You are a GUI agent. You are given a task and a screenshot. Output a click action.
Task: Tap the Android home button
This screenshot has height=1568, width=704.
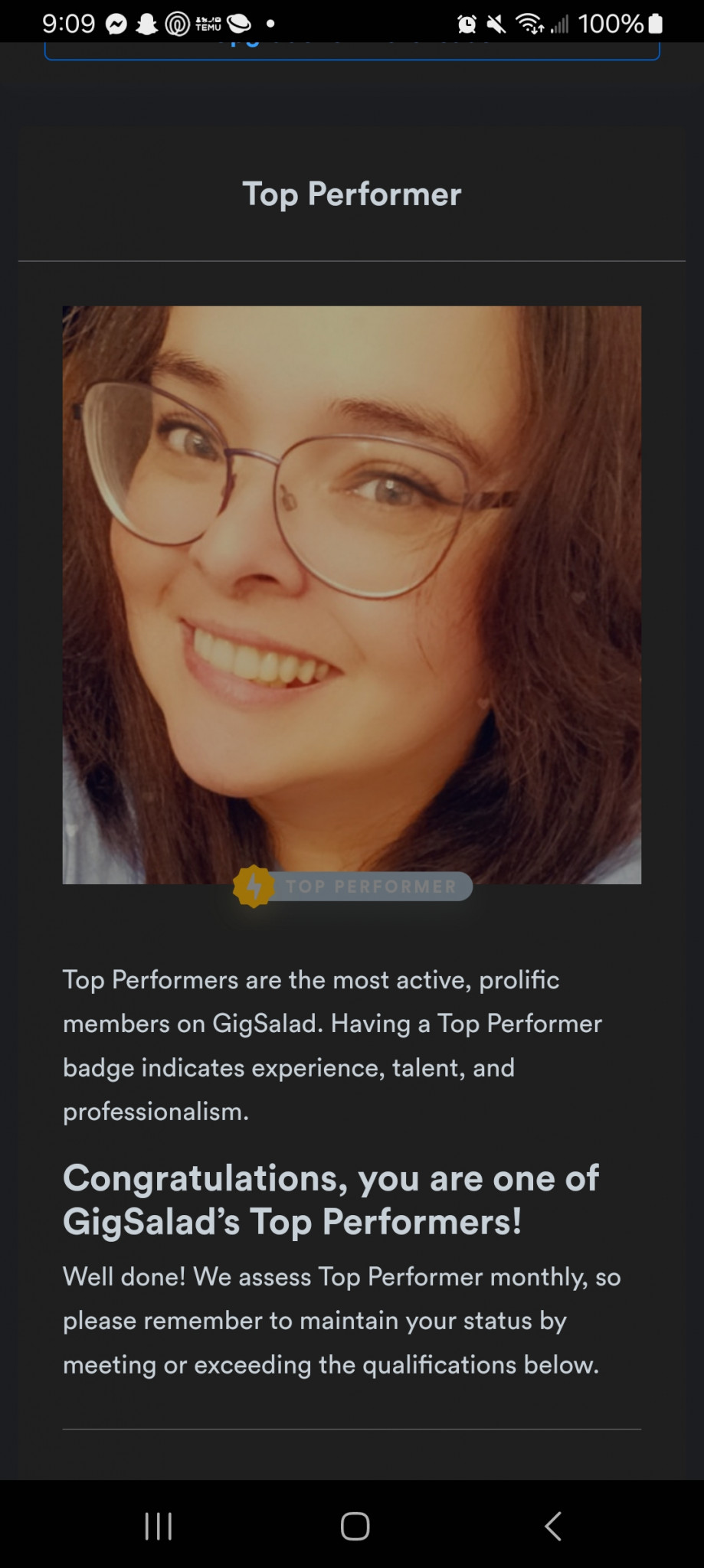(355, 1526)
